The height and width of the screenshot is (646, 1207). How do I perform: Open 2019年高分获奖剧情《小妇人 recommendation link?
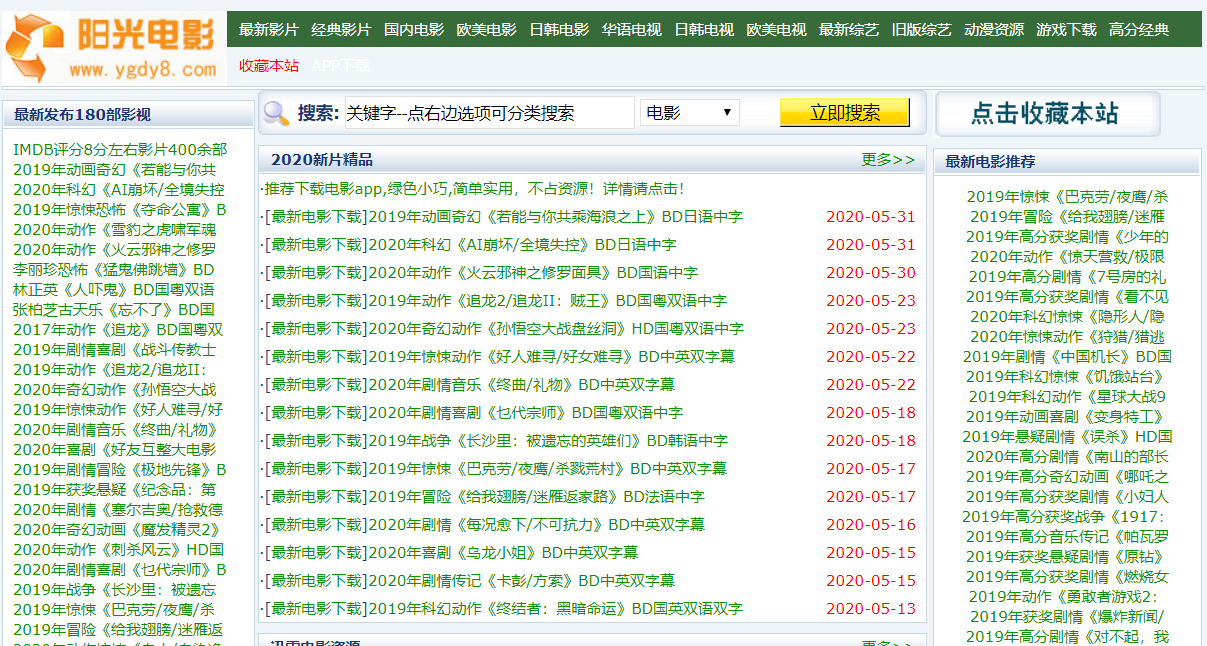click(x=1067, y=496)
